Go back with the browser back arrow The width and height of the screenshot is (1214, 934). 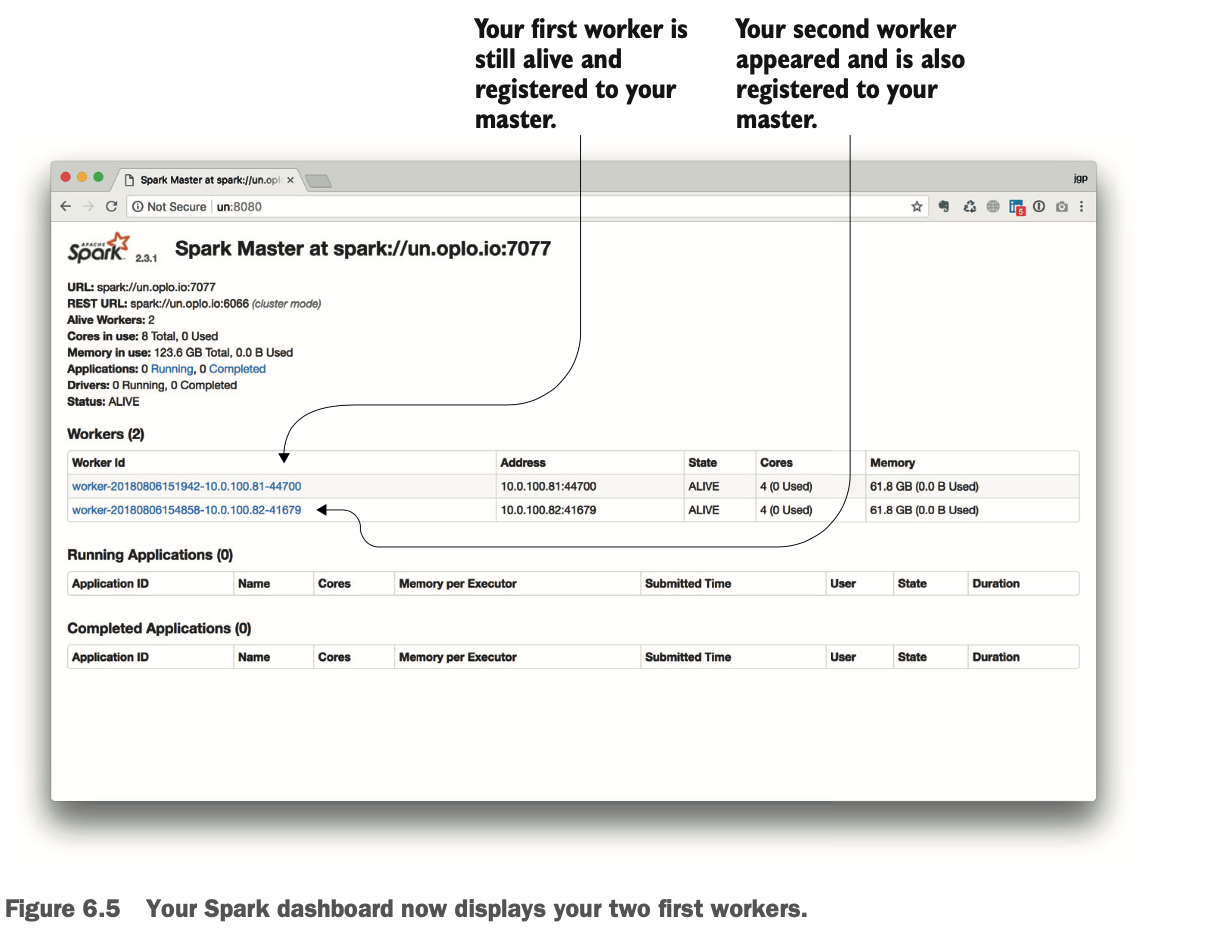tap(66, 206)
